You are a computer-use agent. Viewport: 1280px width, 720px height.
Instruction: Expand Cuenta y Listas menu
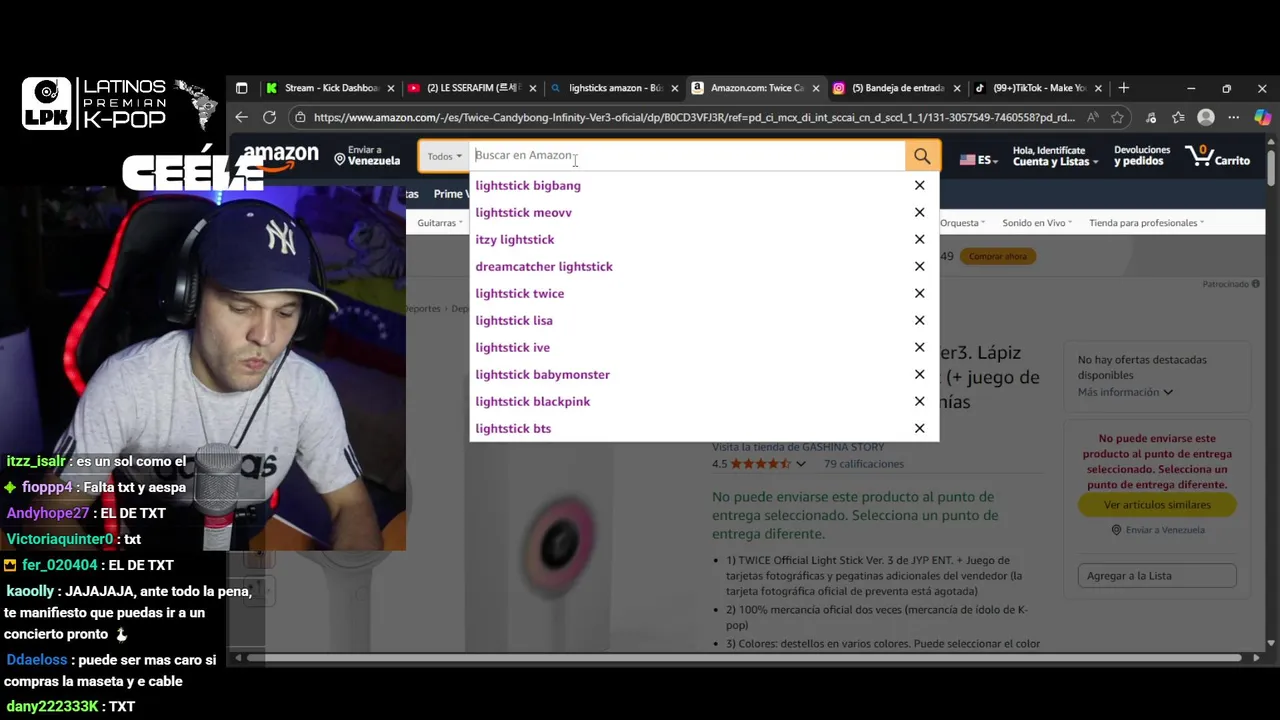tap(1055, 156)
